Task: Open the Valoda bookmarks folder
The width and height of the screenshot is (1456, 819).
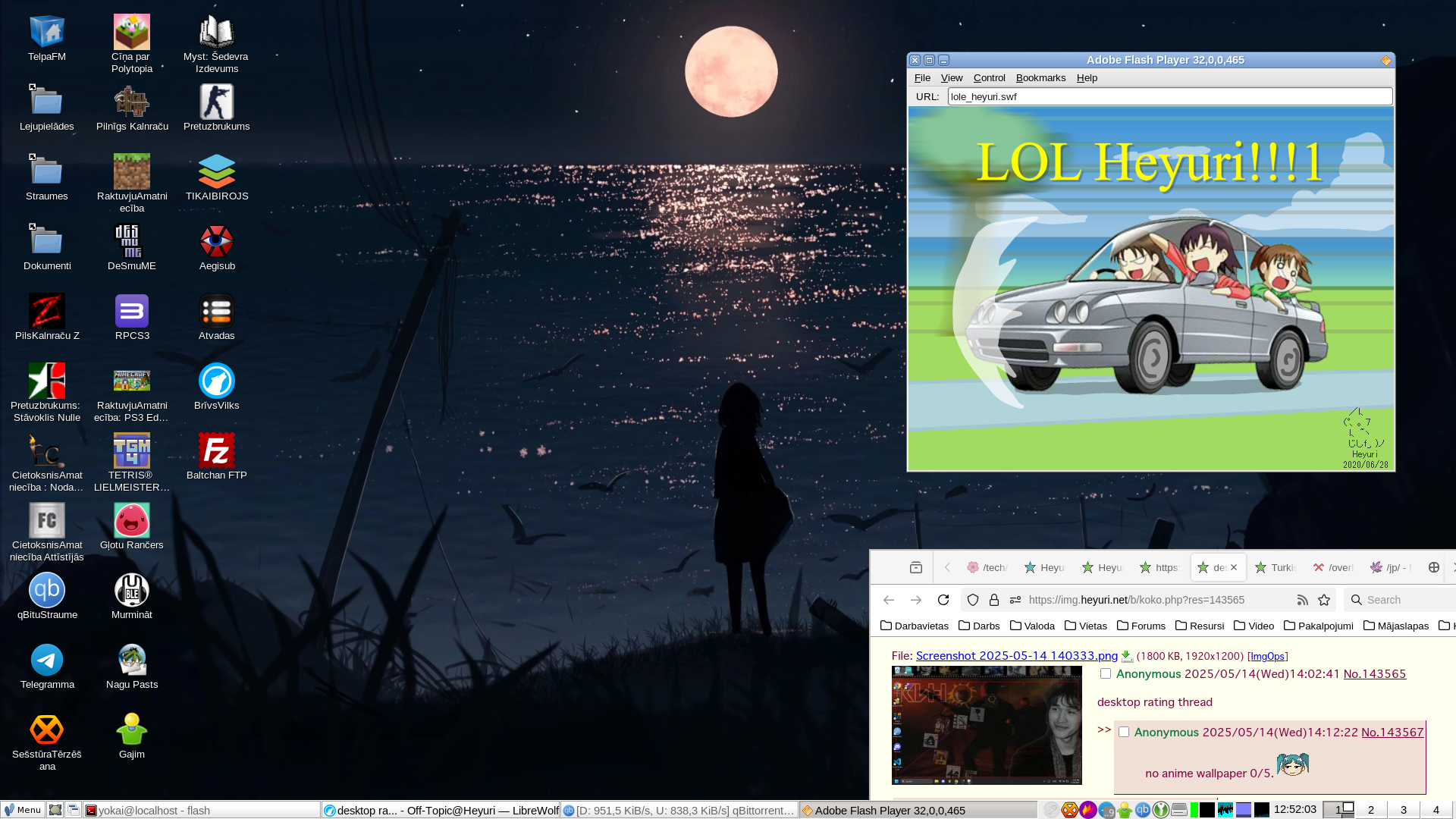Action: coord(1032,626)
